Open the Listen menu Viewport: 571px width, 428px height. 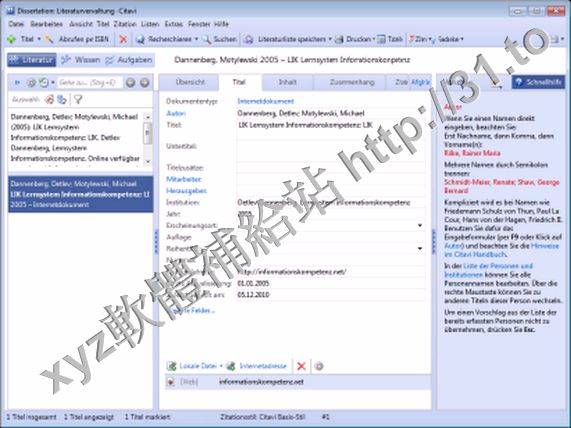point(150,24)
